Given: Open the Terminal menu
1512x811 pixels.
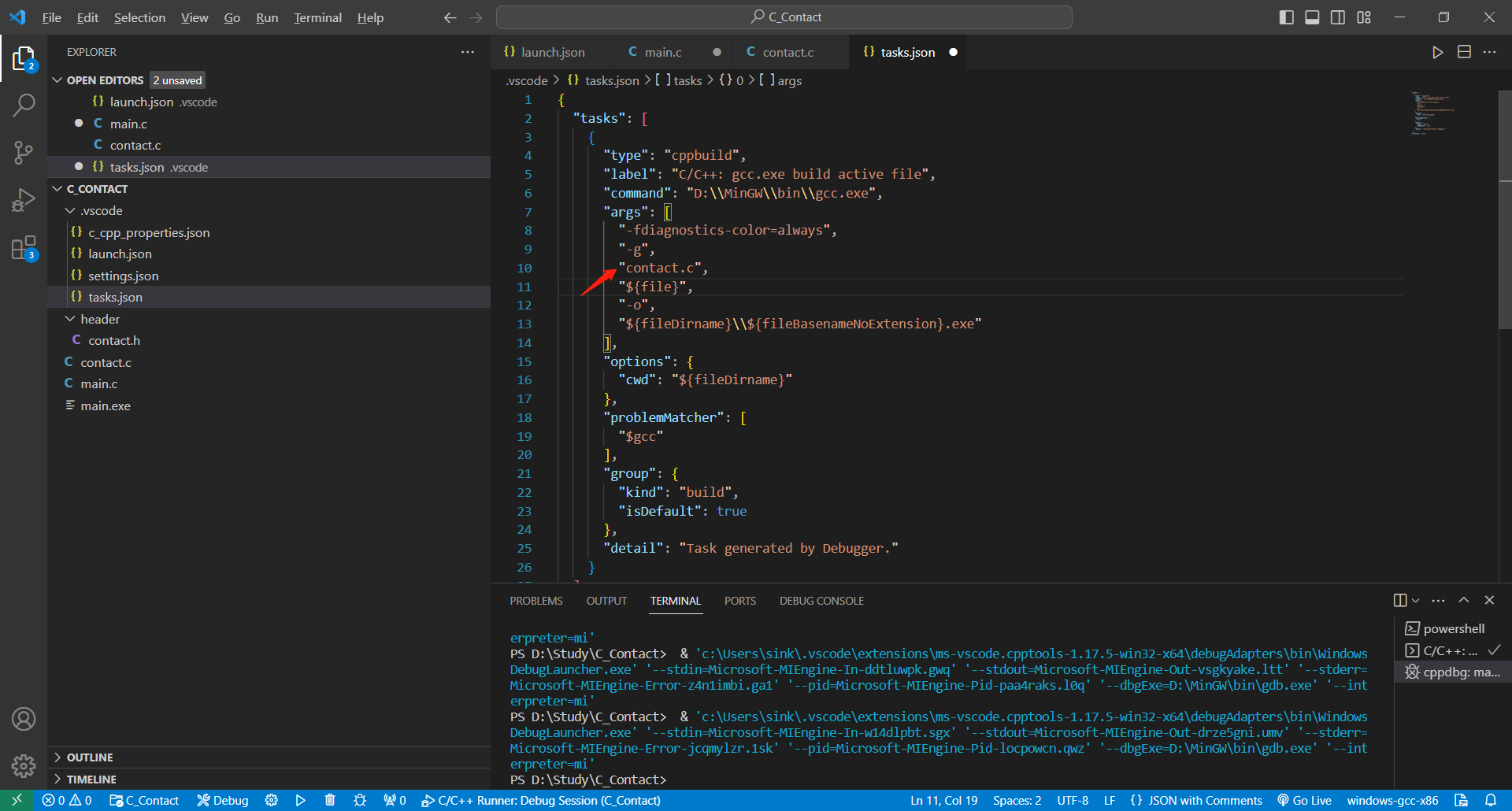Looking at the screenshot, I should pos(317,17).
